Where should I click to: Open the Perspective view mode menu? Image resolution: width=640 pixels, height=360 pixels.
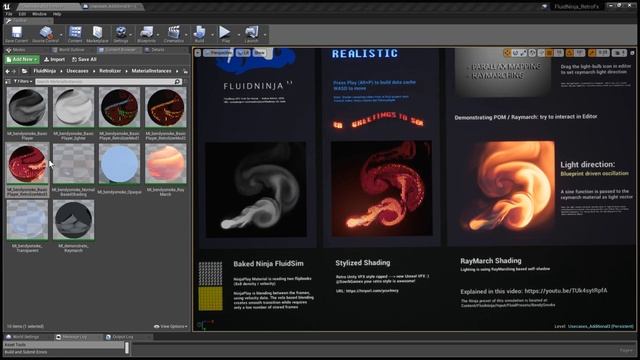click(218, 53)
